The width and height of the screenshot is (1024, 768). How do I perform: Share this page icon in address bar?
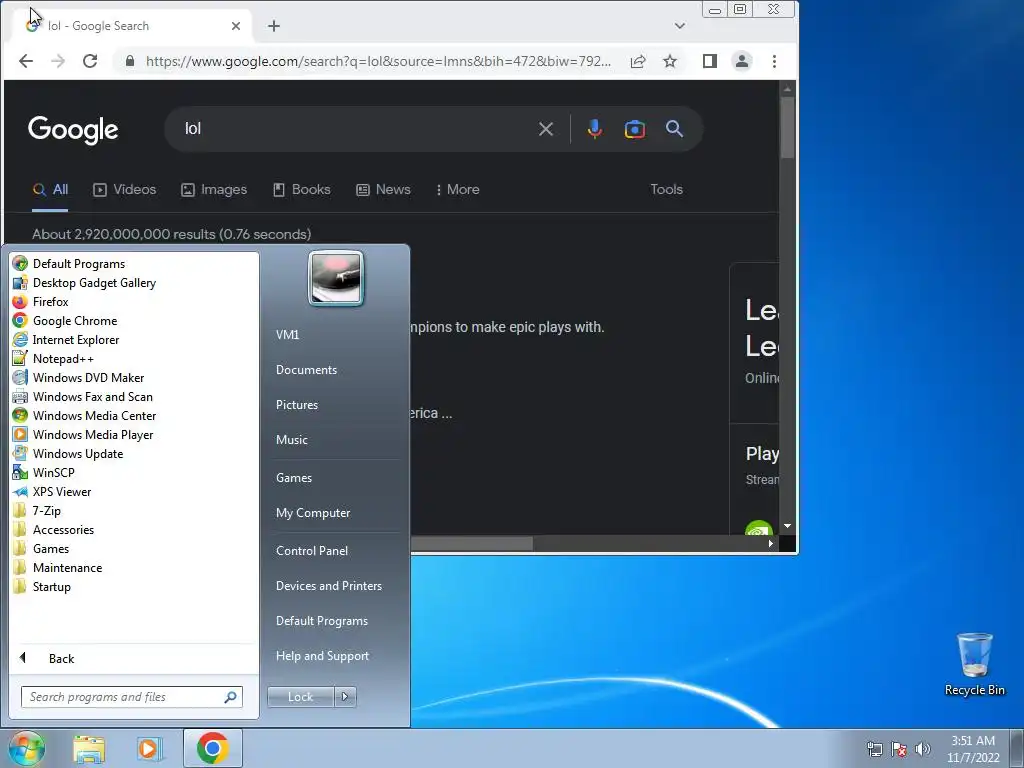click(638, 61)
